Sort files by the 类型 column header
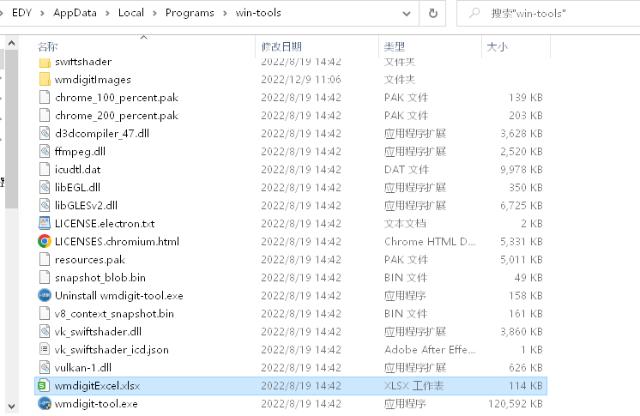Image resolution: width=640 pixels, height=416 pixels. [392, 47]
